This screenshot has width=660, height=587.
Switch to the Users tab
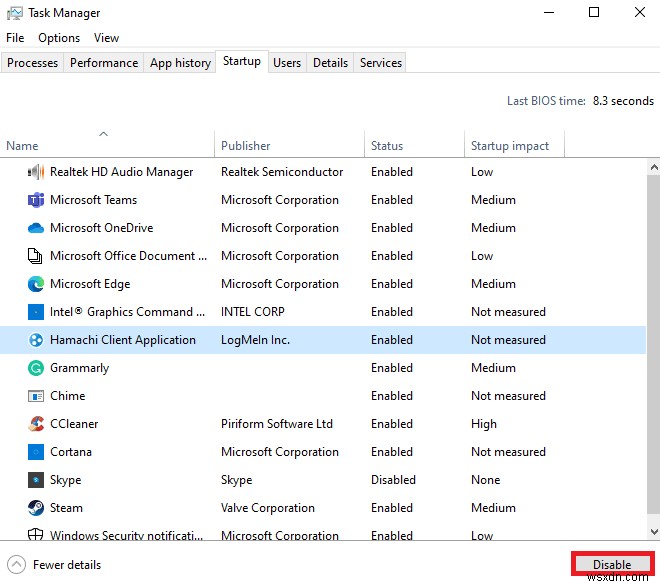[287, 63]
